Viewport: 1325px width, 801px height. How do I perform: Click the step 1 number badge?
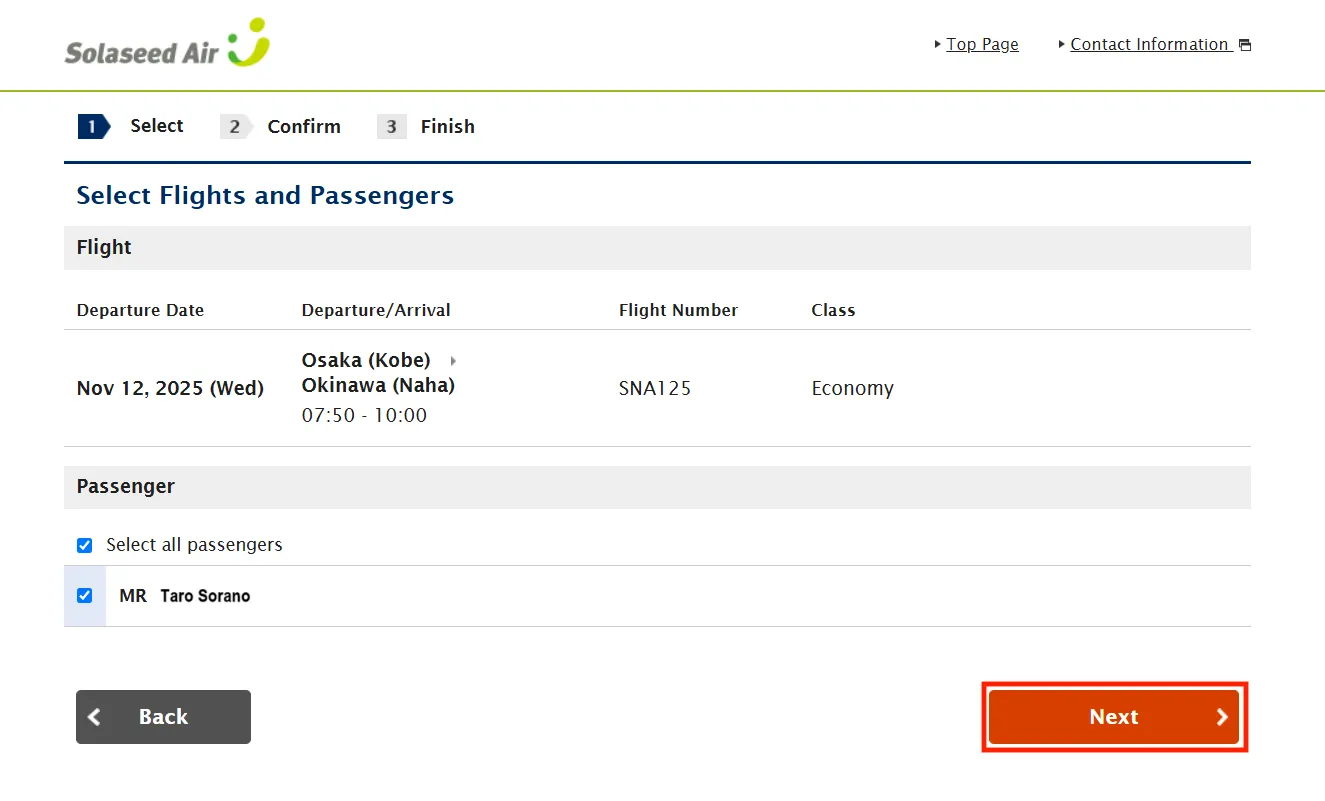92,126
